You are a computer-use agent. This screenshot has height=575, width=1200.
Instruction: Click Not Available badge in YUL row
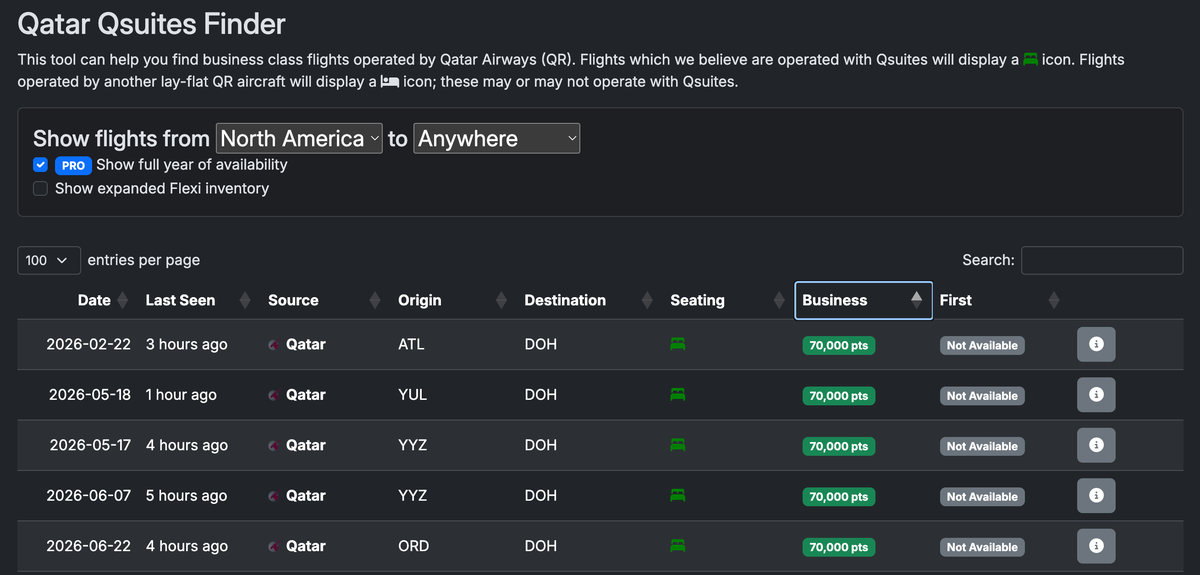point(982,396)
